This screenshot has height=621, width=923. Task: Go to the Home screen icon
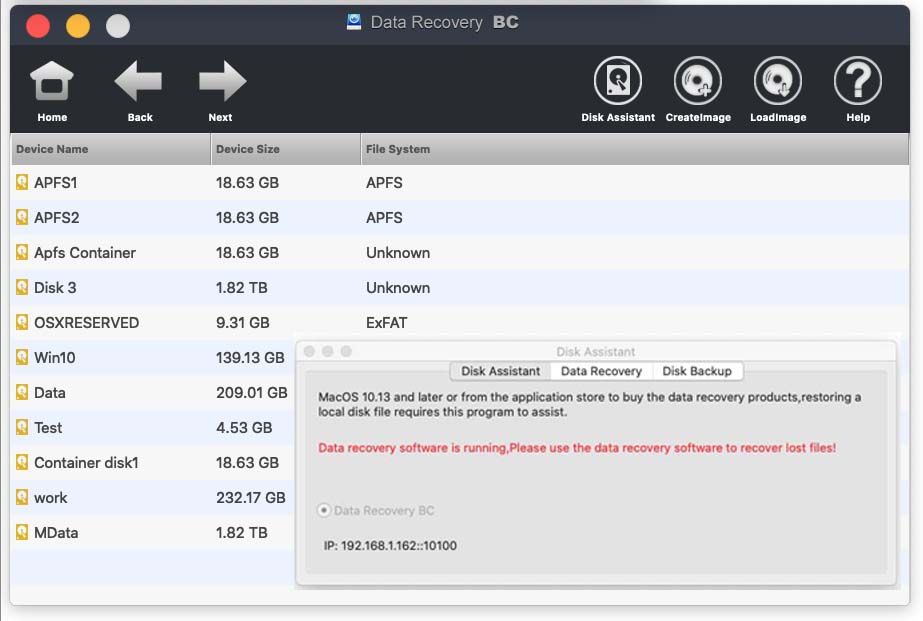(x=52, y=81)
